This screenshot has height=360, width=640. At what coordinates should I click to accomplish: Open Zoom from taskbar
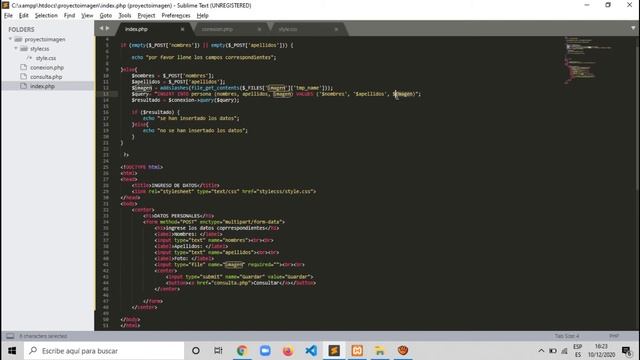[x=265, y=351]
